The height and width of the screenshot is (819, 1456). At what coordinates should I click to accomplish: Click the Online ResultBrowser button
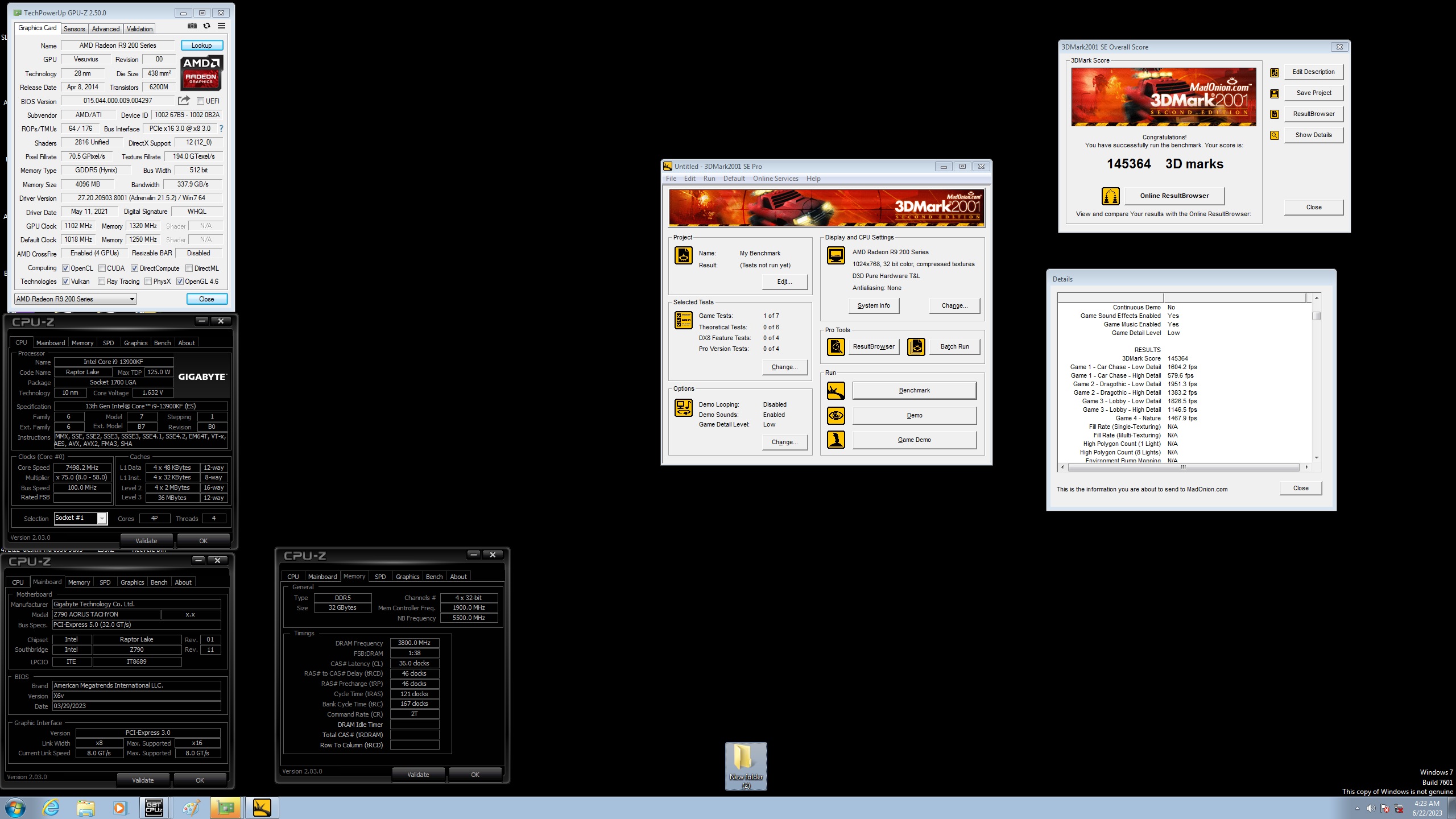click(1174, 196)
